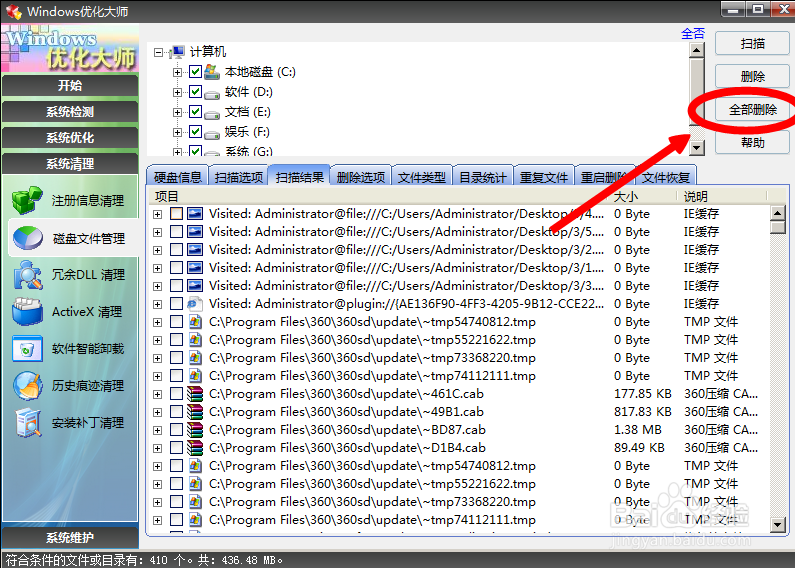Uncheck the 本地磁盘 (C:) checkbox
Viewport: 795px width, 568px height.
(x=195, y=72)
